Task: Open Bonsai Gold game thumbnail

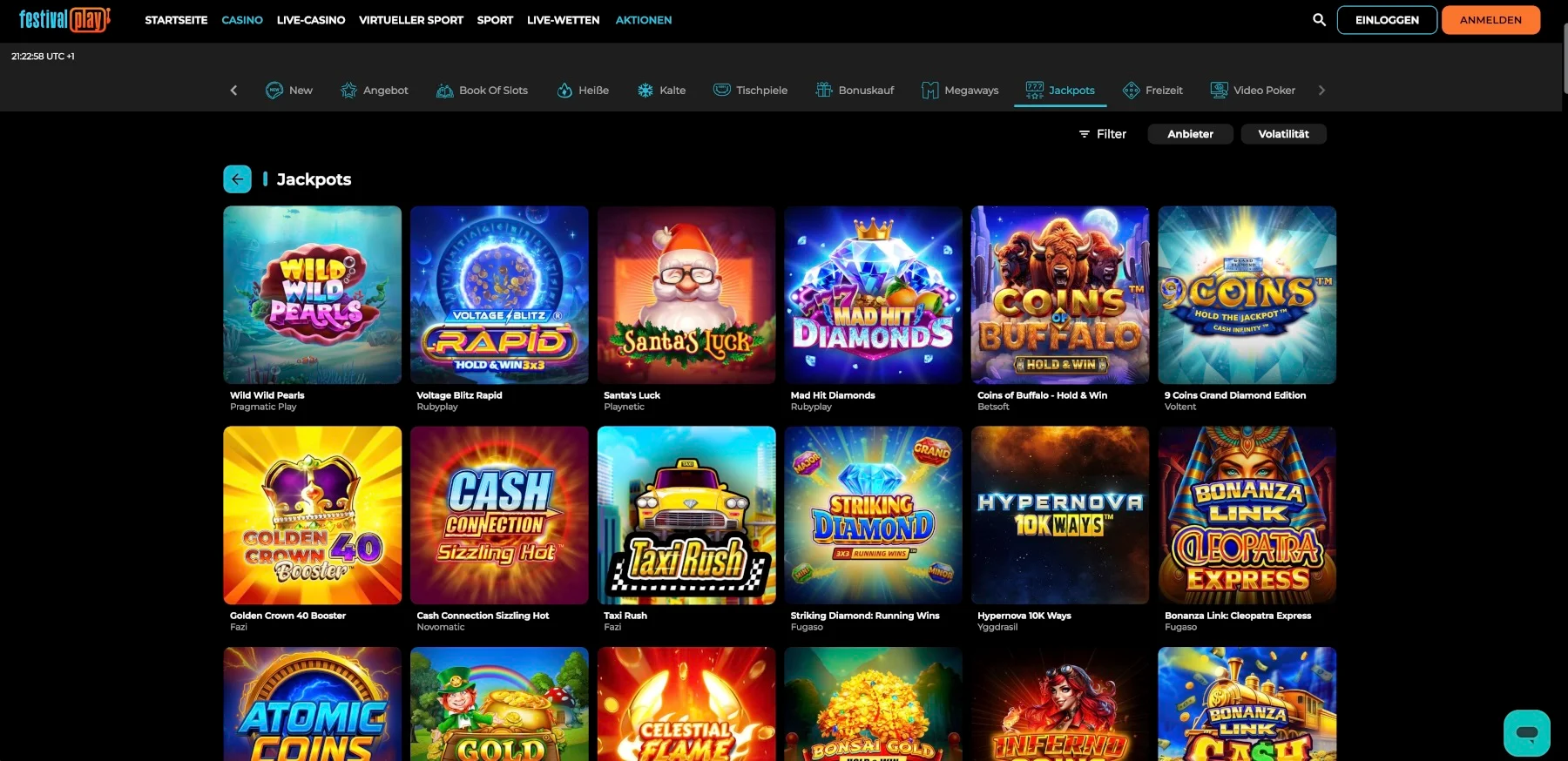Action: [x=873, y=704]
